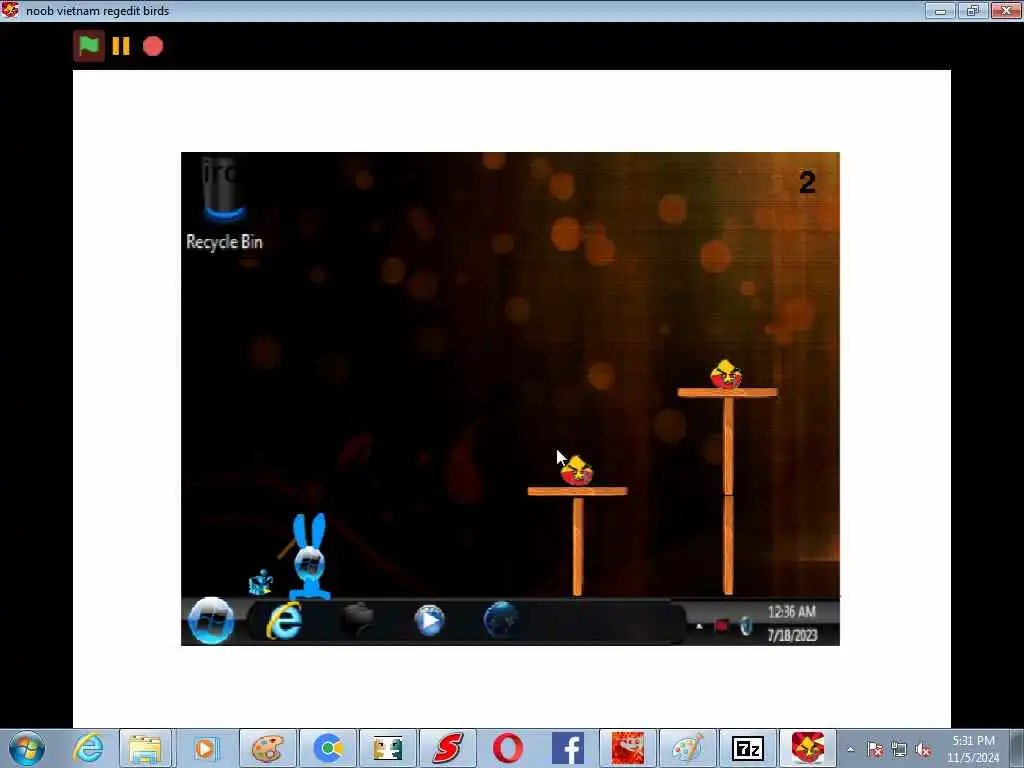This screenshot has height=768, width=1024.
Task: Click the in-game dark folder taskbar icon
Action: tap(357, 620)
